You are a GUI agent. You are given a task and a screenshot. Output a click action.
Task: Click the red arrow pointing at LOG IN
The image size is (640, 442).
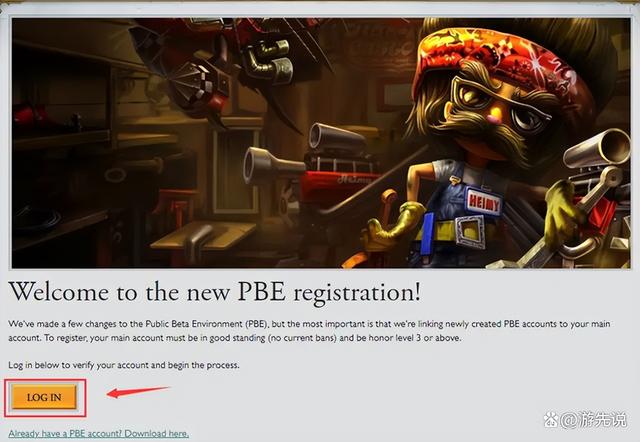[138, 392]
